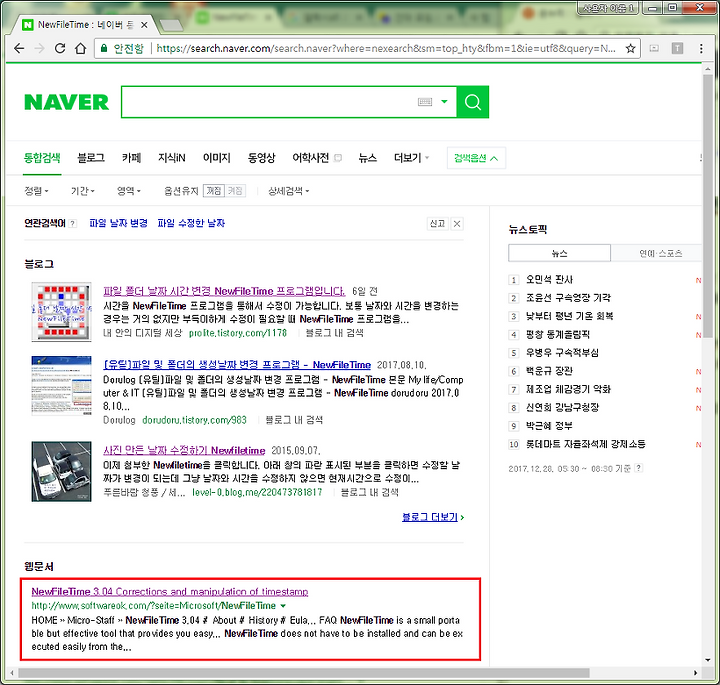This screenshot has width=720, height=685.
Task: Click the address bar URL
Action: [x=386, y=48]
